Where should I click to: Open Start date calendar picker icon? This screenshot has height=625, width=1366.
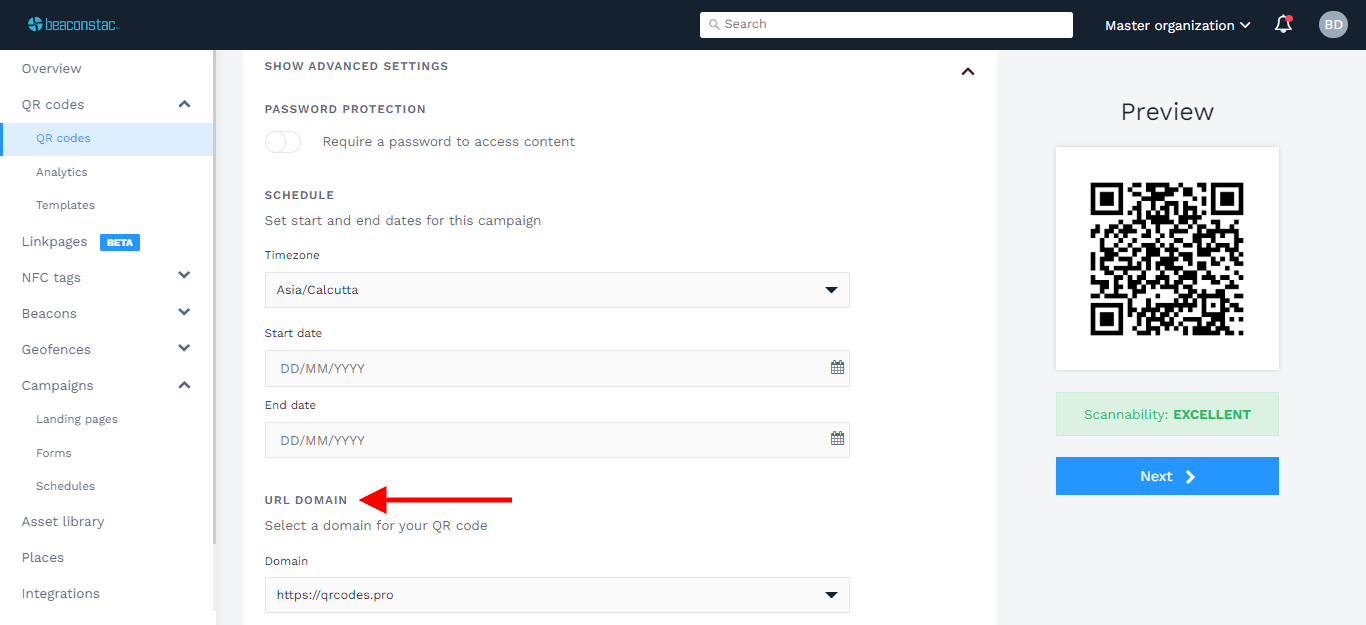pos(837,368)
